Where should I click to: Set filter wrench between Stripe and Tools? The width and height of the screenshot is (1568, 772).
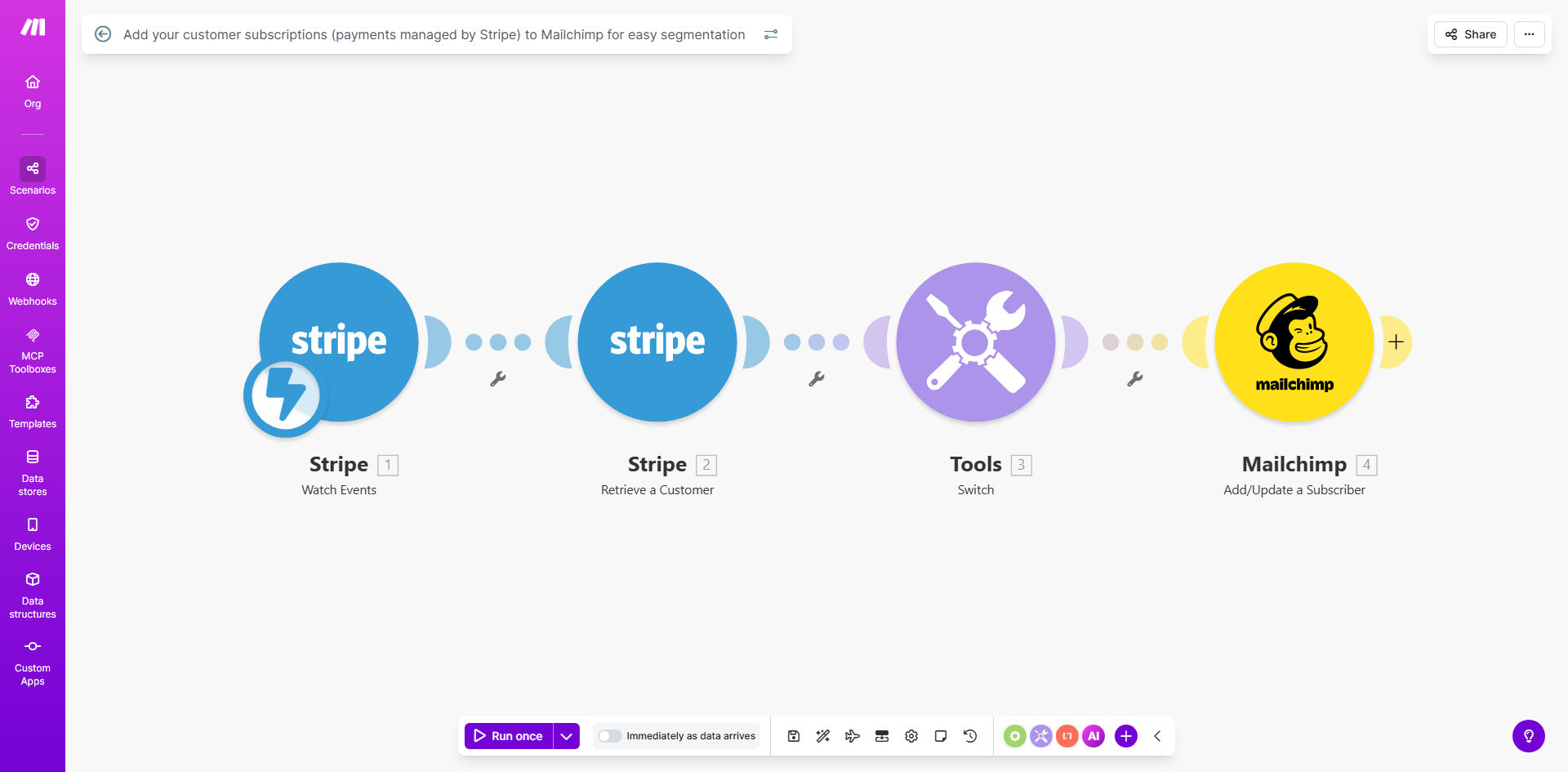coord(817,379)
